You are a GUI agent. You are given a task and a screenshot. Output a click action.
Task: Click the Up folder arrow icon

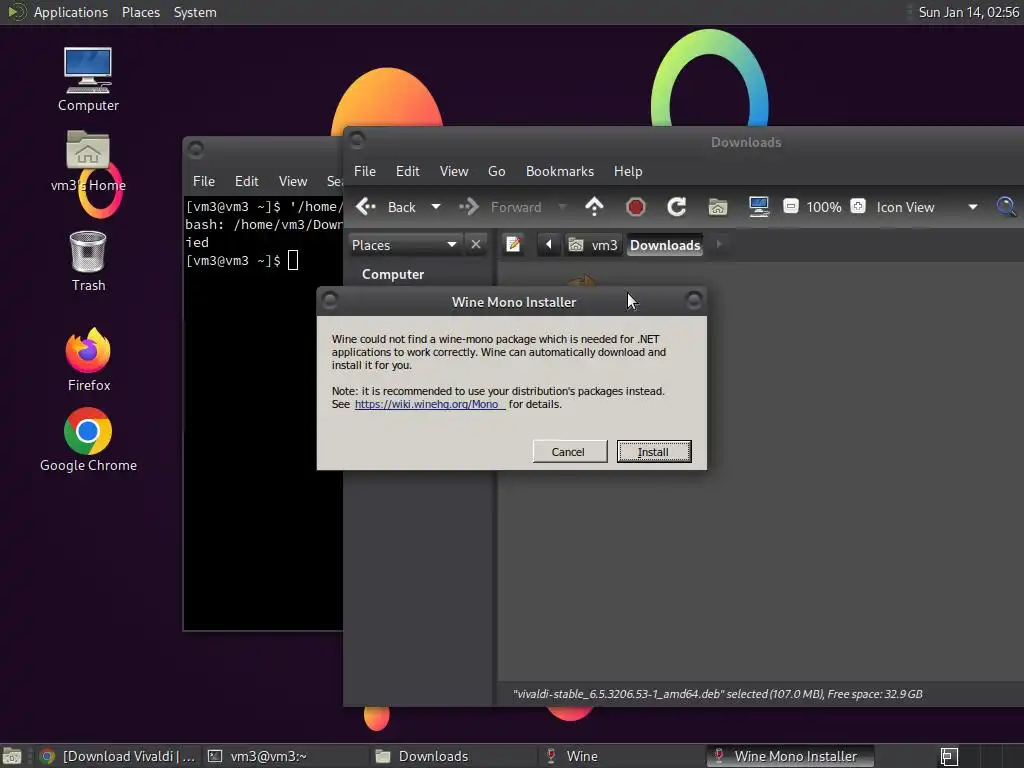click(x=594, y=207)
